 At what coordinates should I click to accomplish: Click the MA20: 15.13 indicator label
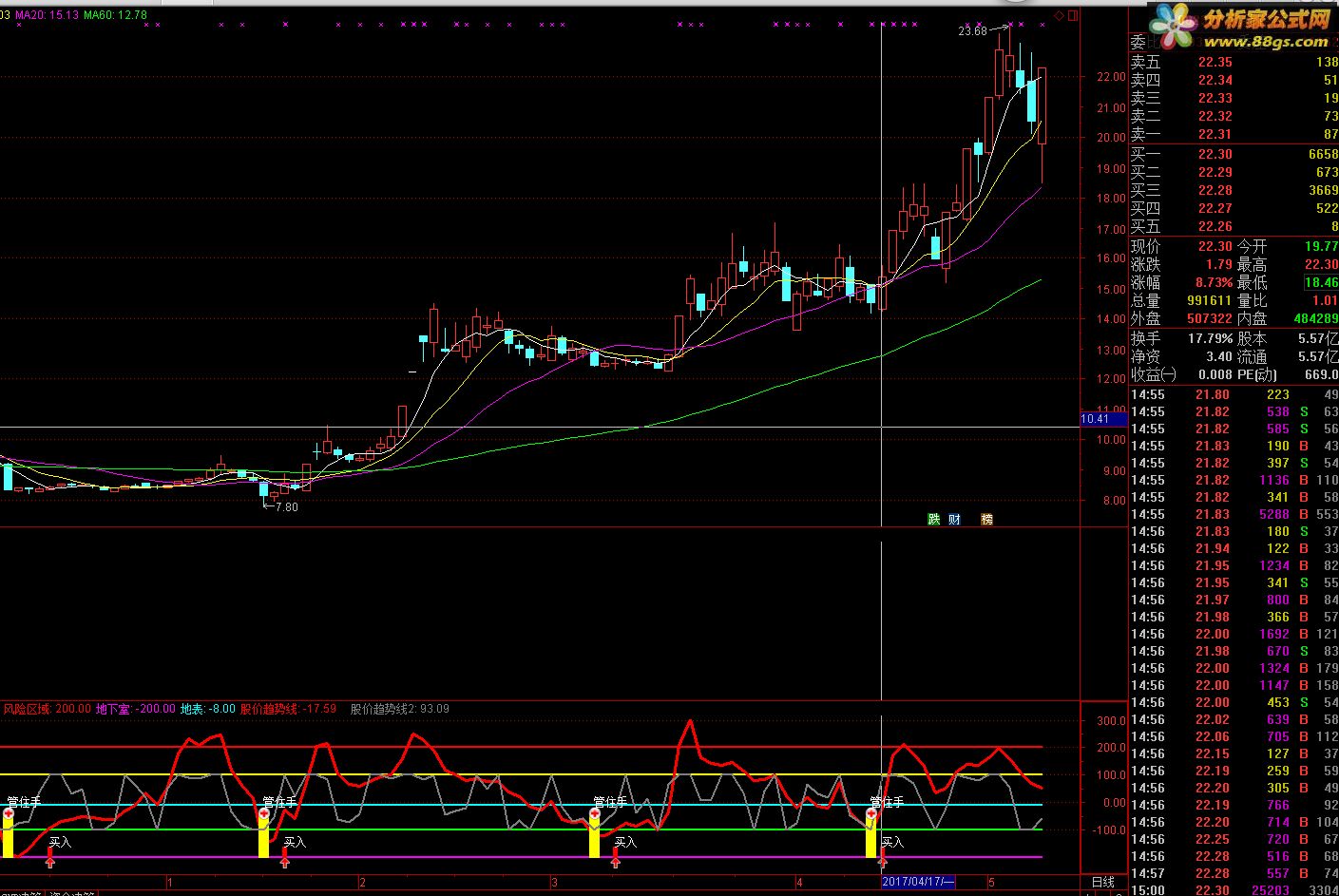[x=46, y=15]
